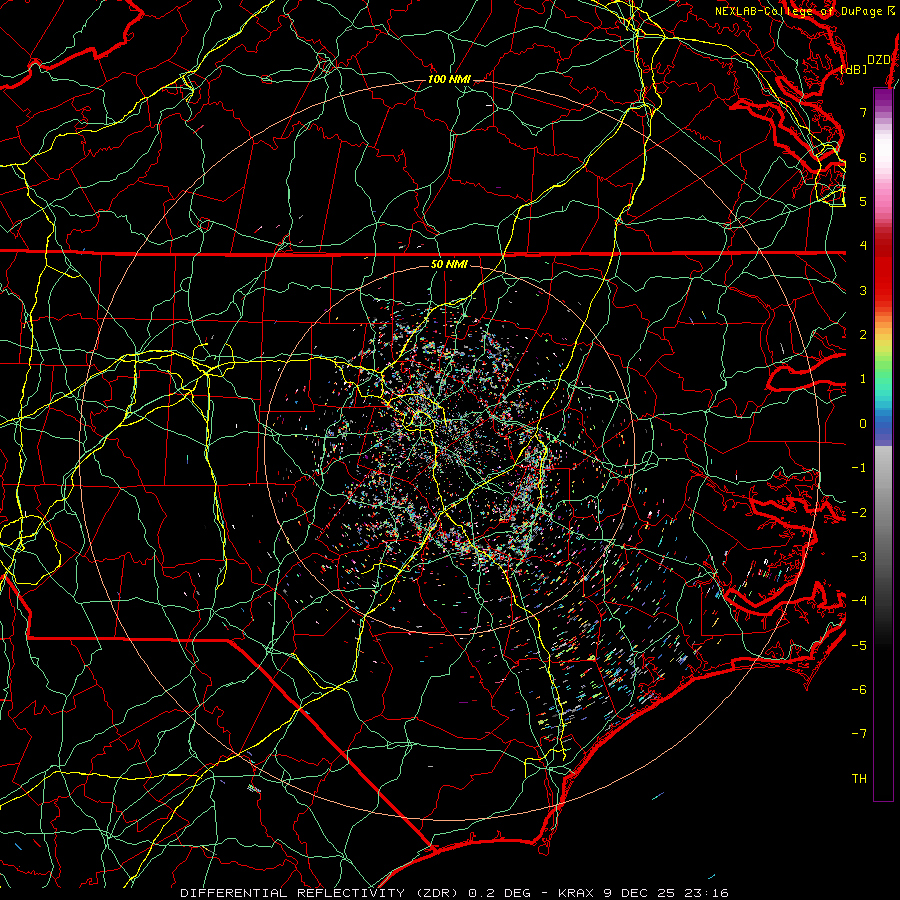The width and height of the screenshot is (900, 900).
Task: Click the -2 value on color scale
Action: [x=859, y=513]
